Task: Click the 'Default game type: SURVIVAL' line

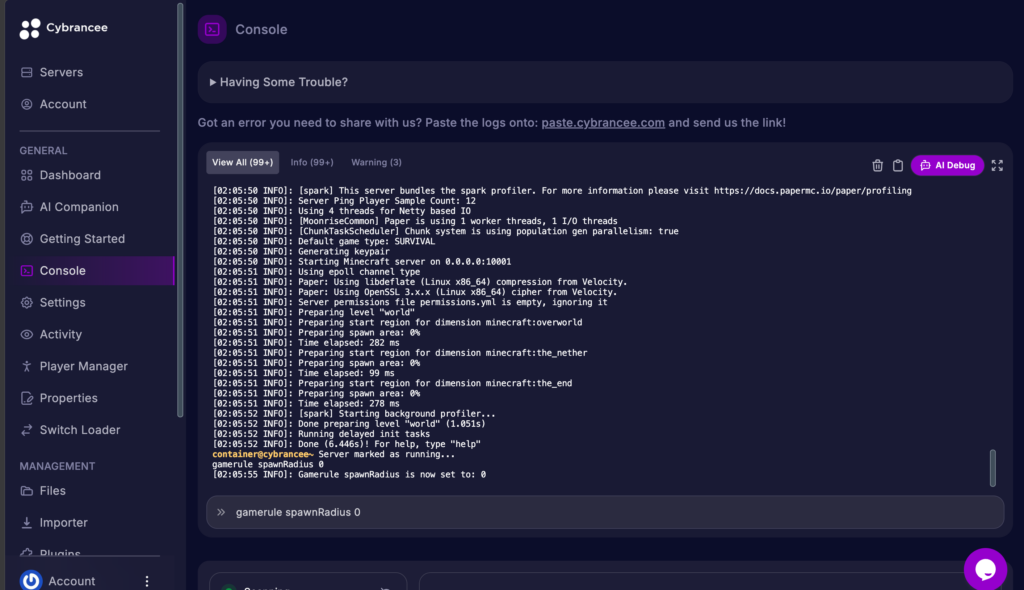Action: point(366,241)
